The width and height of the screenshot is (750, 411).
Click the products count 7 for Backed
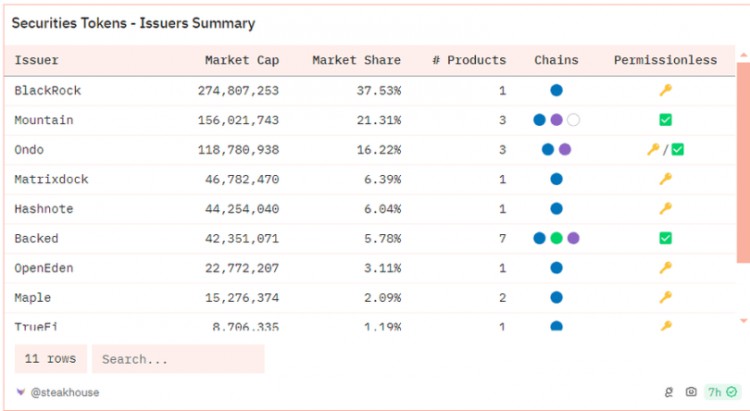tap(502, 238)
